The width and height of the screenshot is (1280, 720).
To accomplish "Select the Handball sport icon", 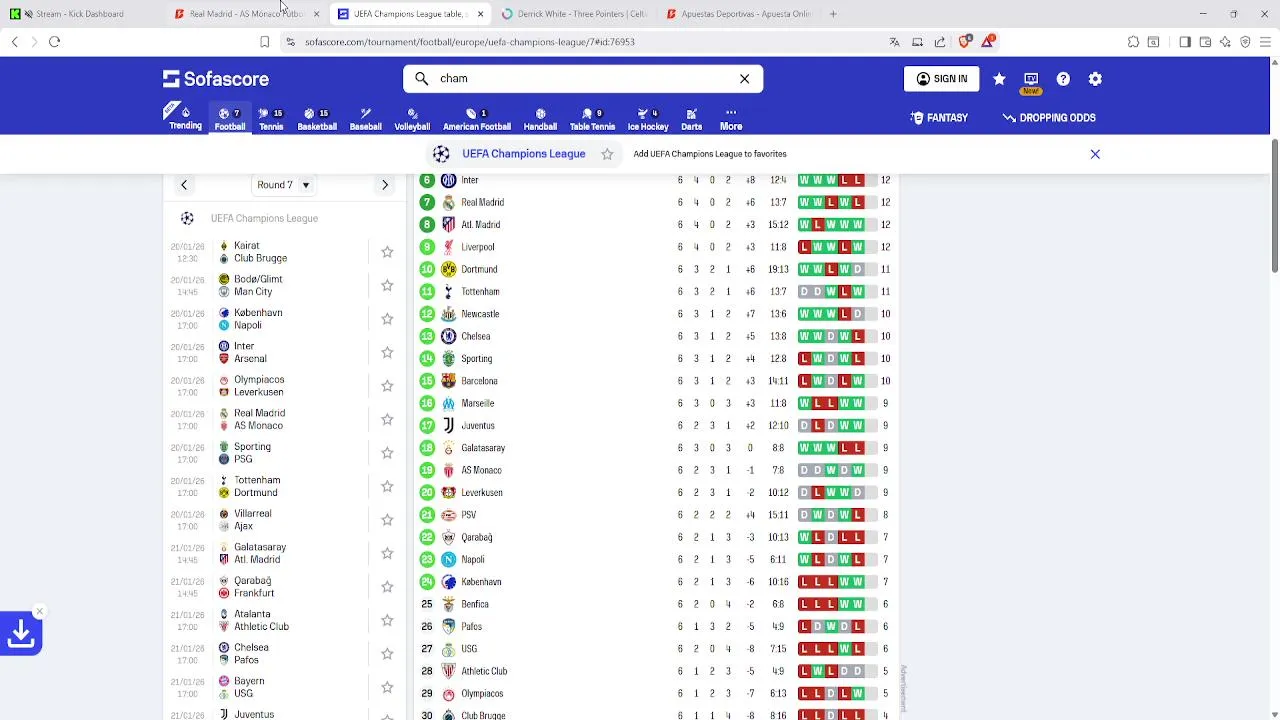I will pyautogui.click(x=540, y=118).
